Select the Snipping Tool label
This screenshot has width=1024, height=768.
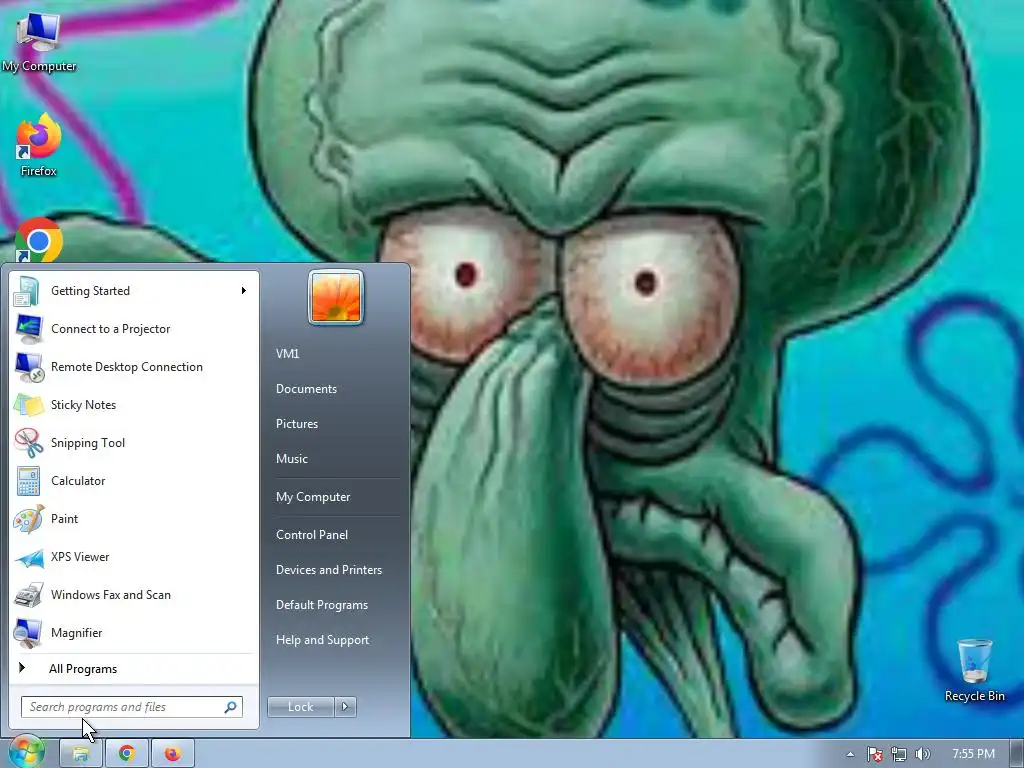pos(88,443)
